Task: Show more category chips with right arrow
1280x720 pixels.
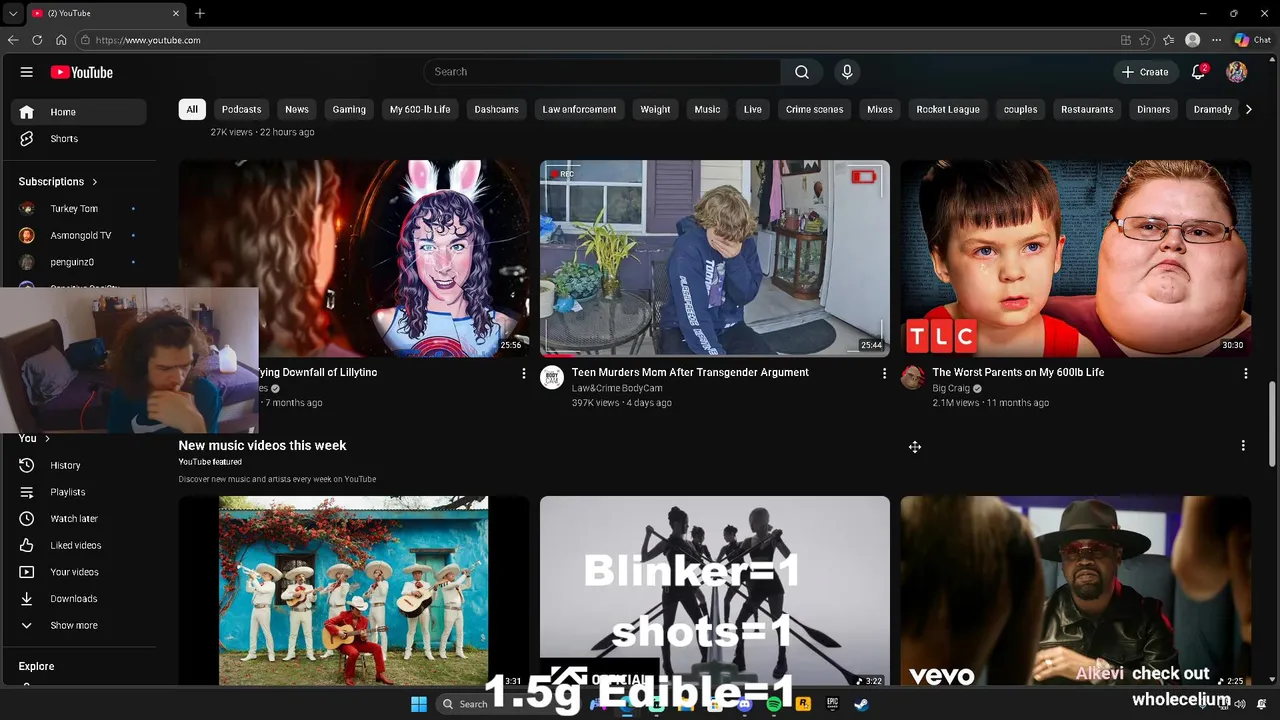Action: 1248,109
